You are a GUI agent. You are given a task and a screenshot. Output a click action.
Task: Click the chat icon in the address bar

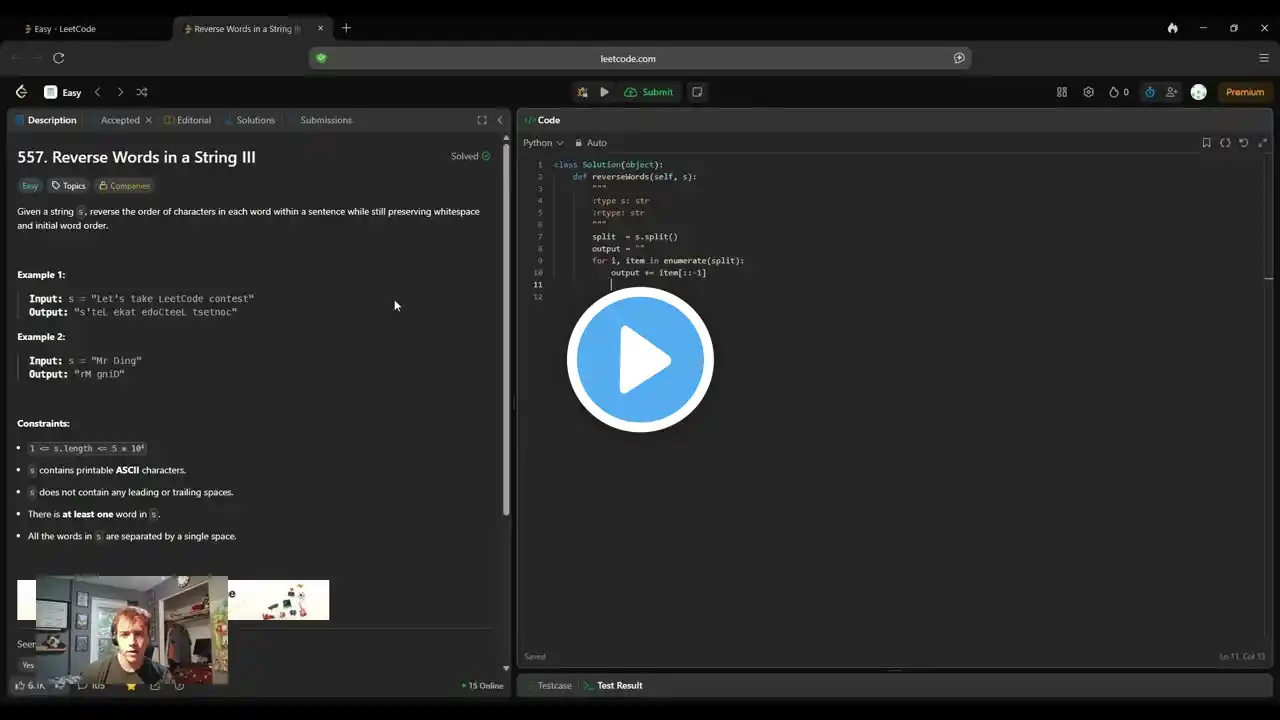(x=959, y=58)
